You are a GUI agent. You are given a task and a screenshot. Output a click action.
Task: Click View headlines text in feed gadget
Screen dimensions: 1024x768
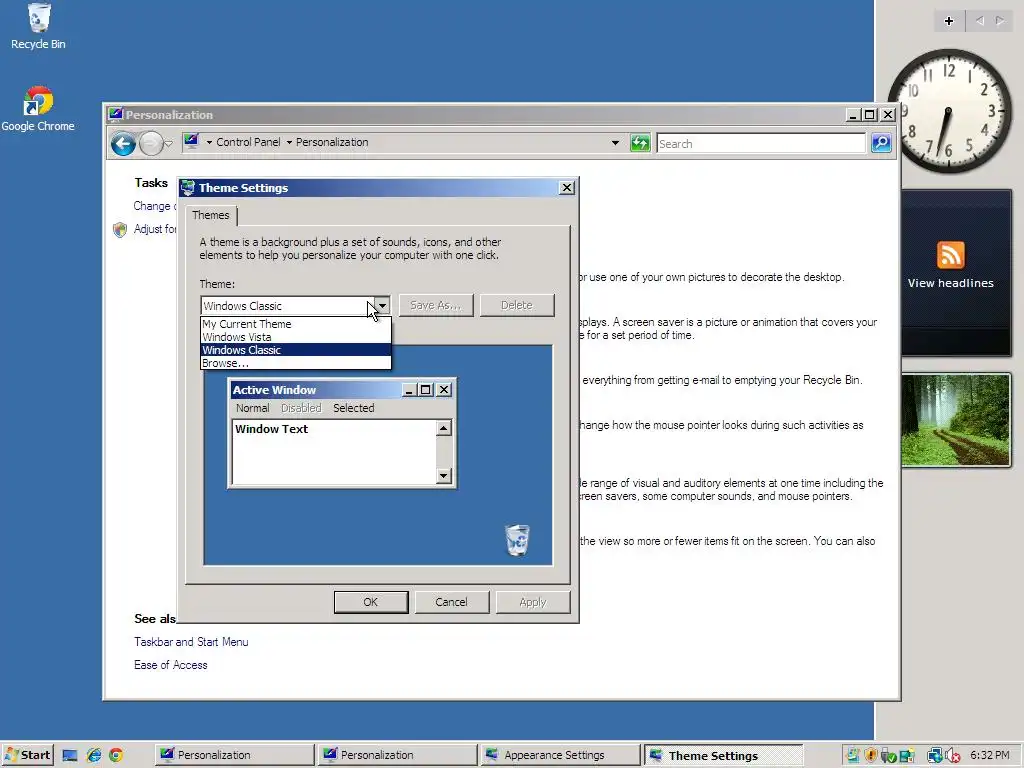tap(950, 283)
